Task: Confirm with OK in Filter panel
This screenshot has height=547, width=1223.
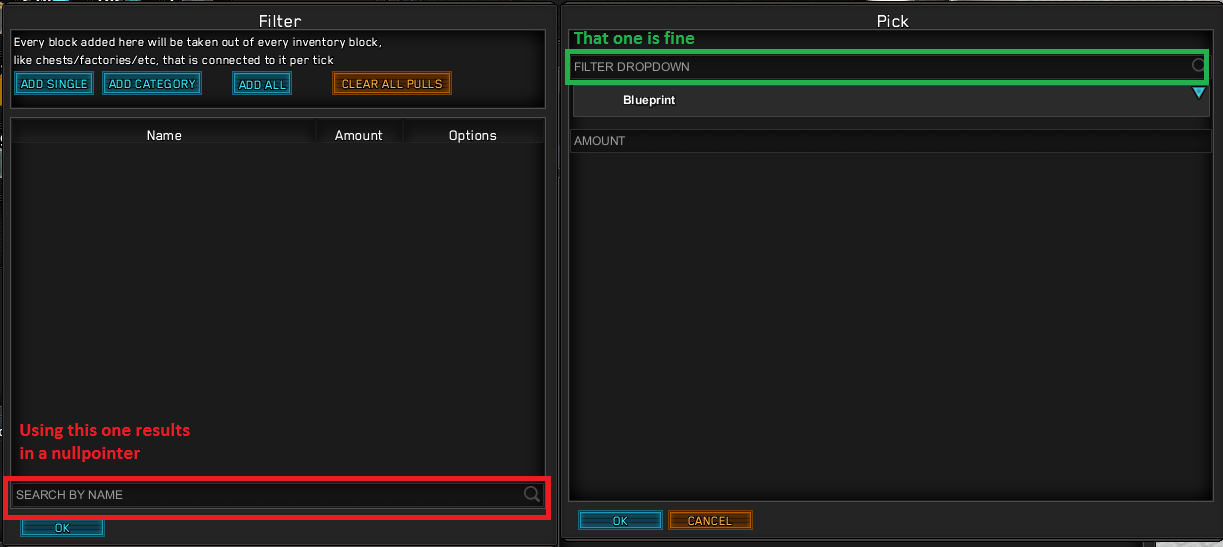Action: point(62,528)
